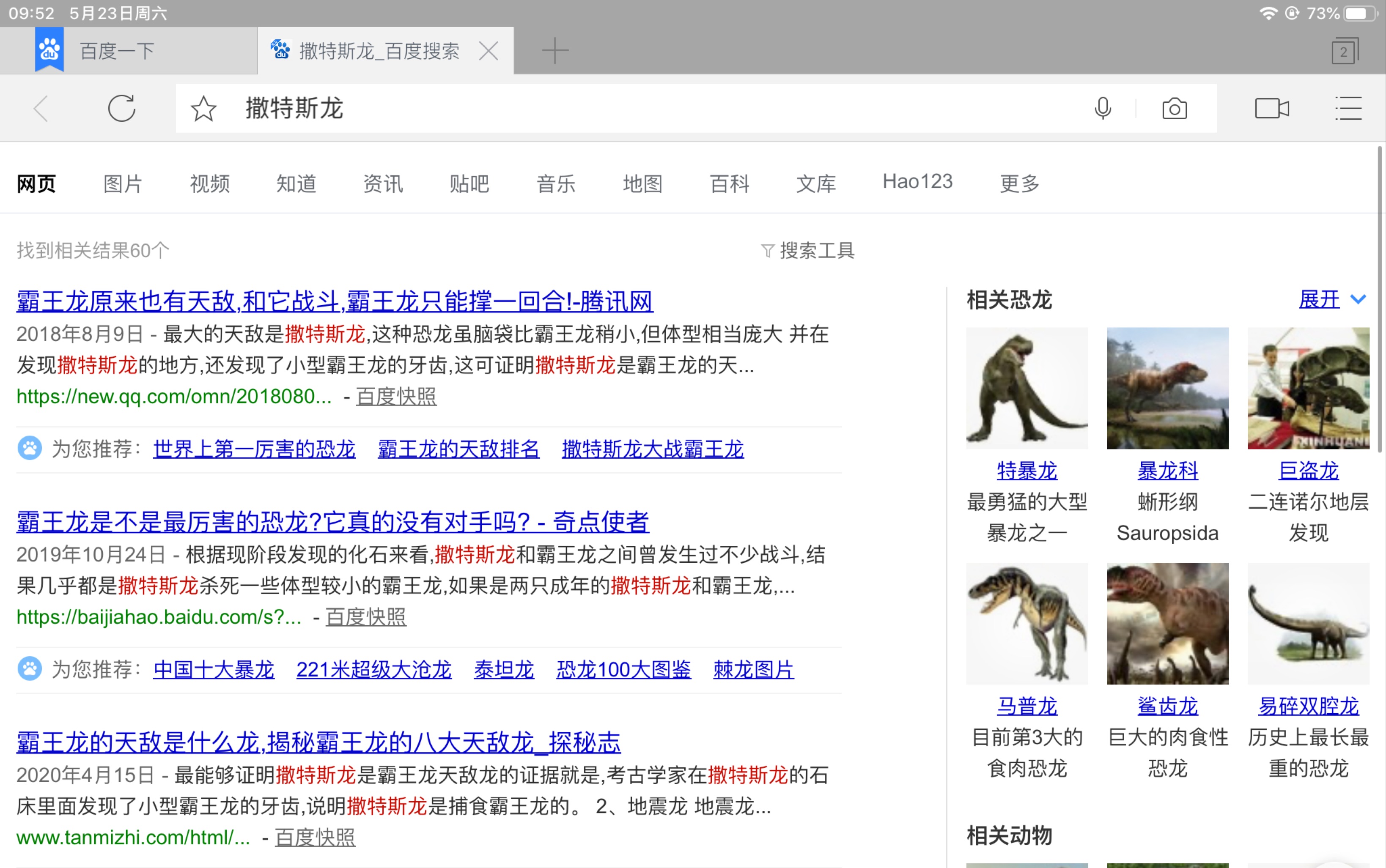1386x868 pixels.
Task: Open 百度快照 for new.qq.com result
Action: click(396, 396)
